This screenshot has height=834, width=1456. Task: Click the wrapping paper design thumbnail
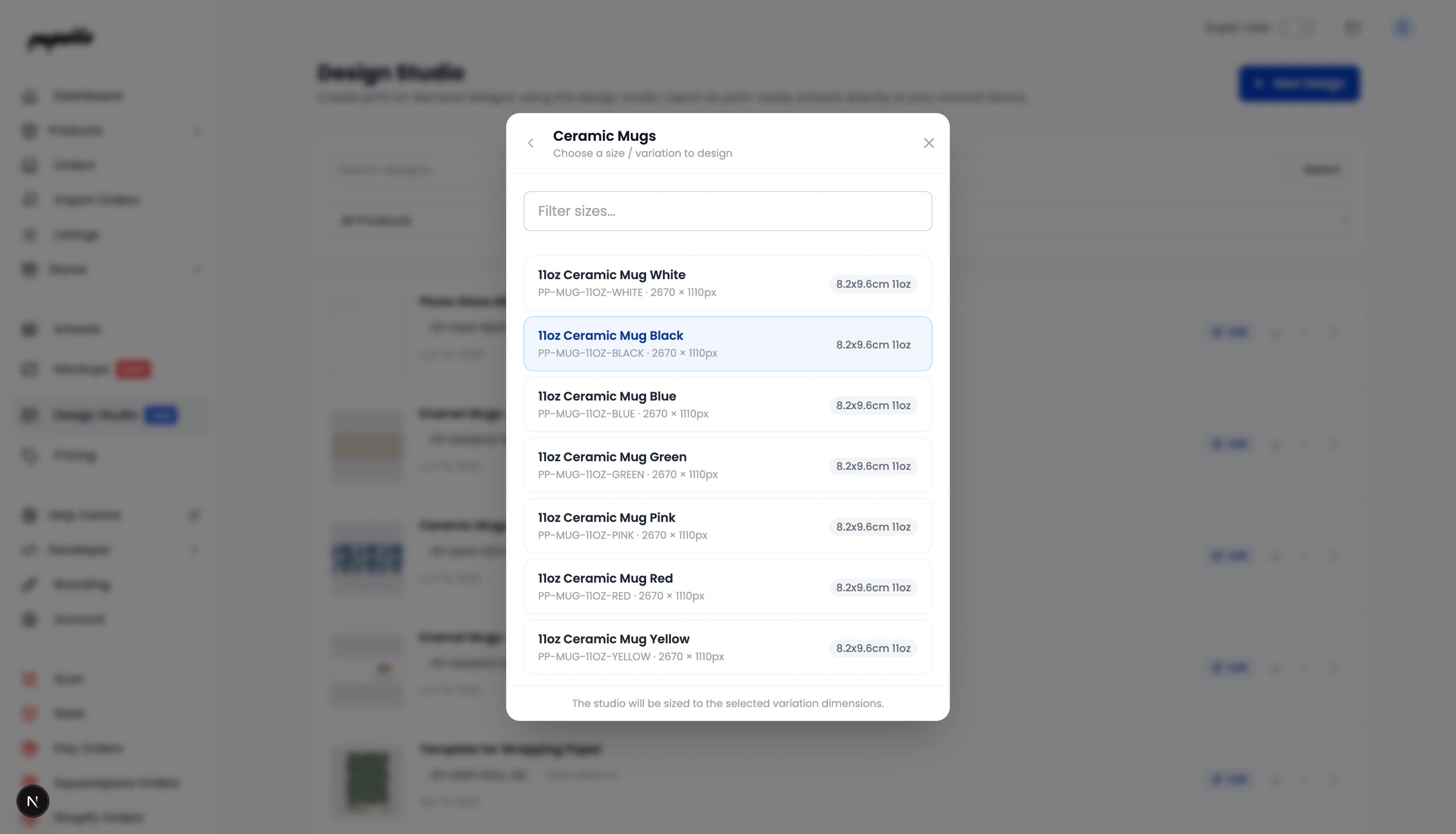(x=367, y=782)
